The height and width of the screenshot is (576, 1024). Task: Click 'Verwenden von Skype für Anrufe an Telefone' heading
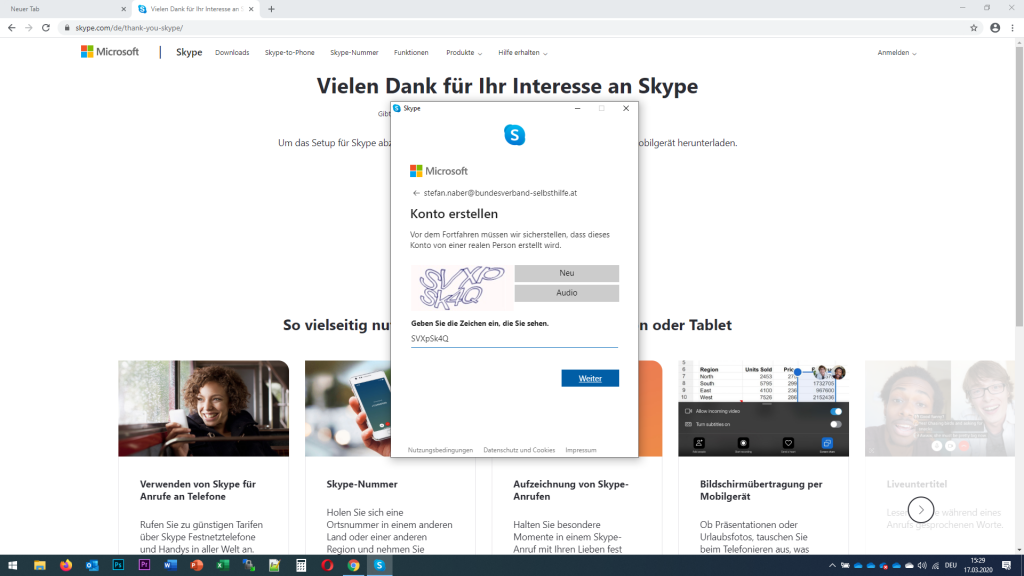pyautogui.click(x=198, y=490)
